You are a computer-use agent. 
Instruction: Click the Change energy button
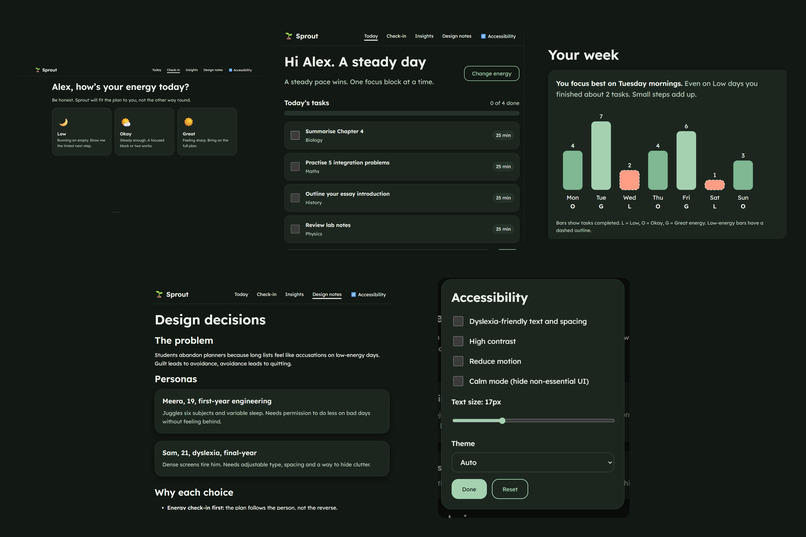coord(491,73)
